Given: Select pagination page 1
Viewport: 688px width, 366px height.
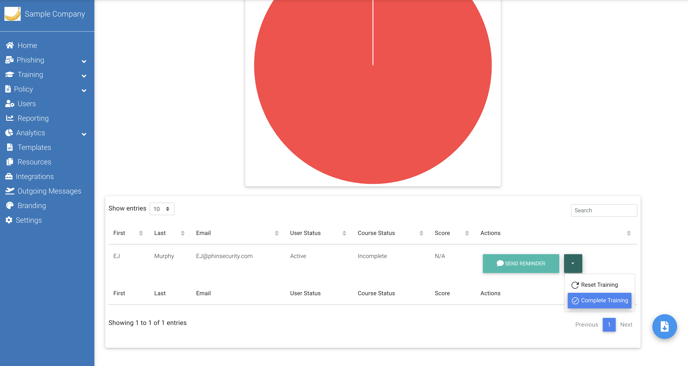Looking at the screenshot, I should 609,325.
